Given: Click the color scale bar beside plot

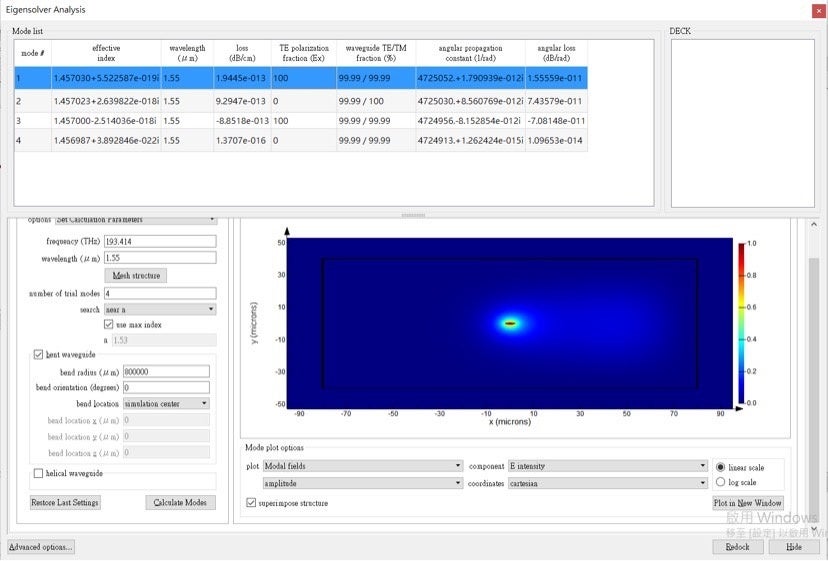Looking at the screenshot, I should (x=741, y=323).
